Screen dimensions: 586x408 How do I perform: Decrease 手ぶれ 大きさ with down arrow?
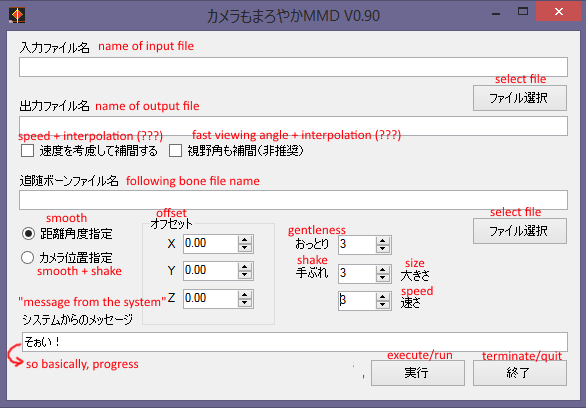pos(383,277)
